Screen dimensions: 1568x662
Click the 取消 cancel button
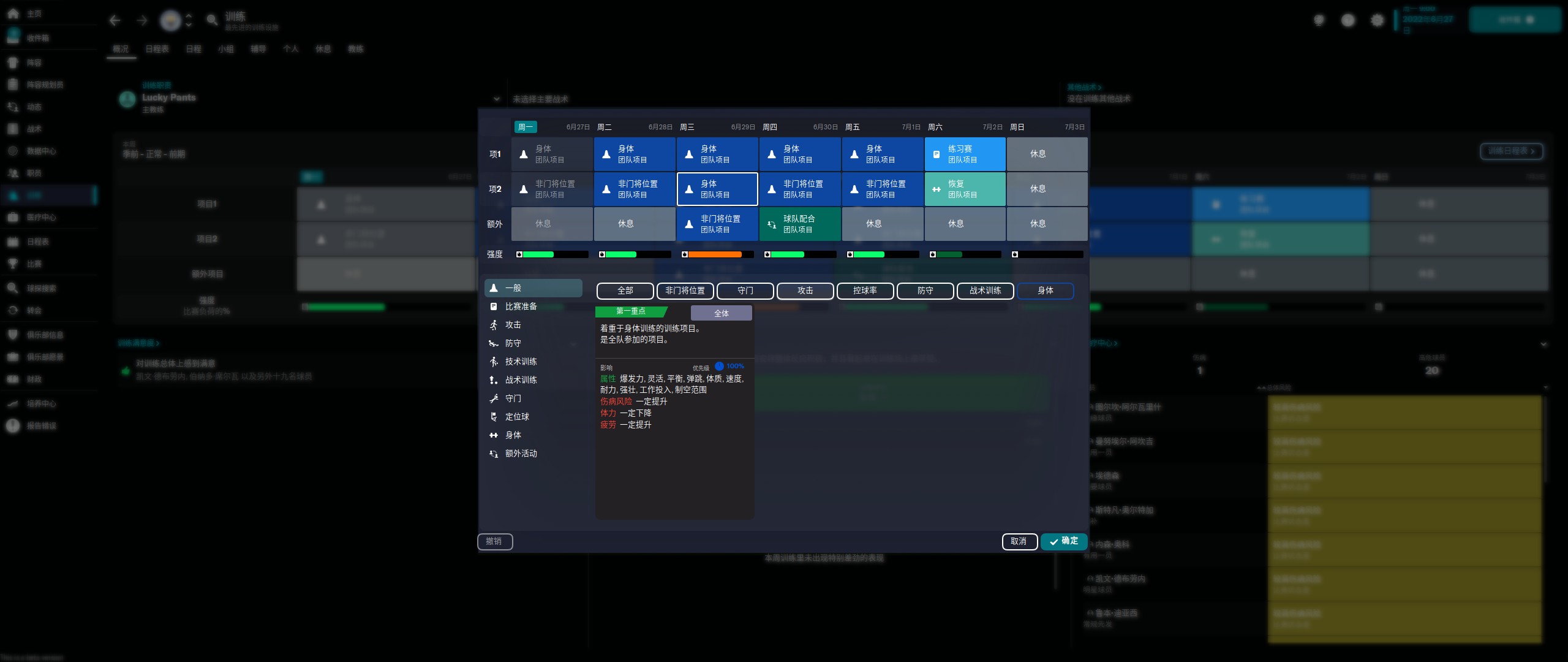1019,541
